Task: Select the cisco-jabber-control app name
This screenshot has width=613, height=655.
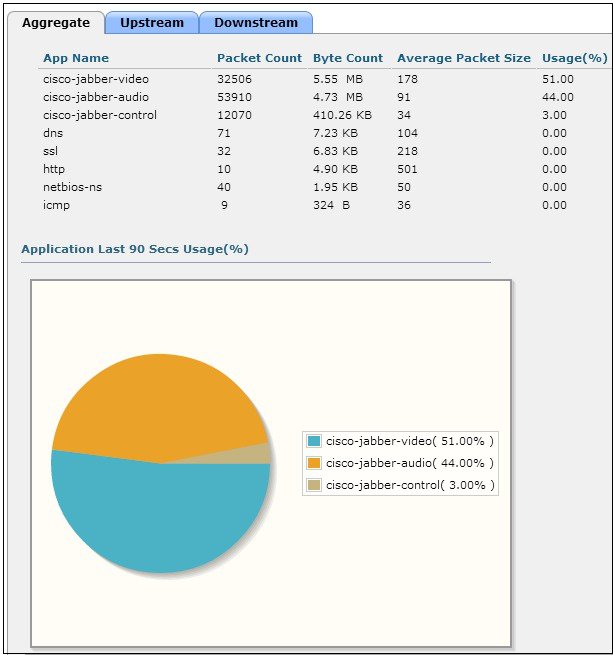Action: coord(100,115)
